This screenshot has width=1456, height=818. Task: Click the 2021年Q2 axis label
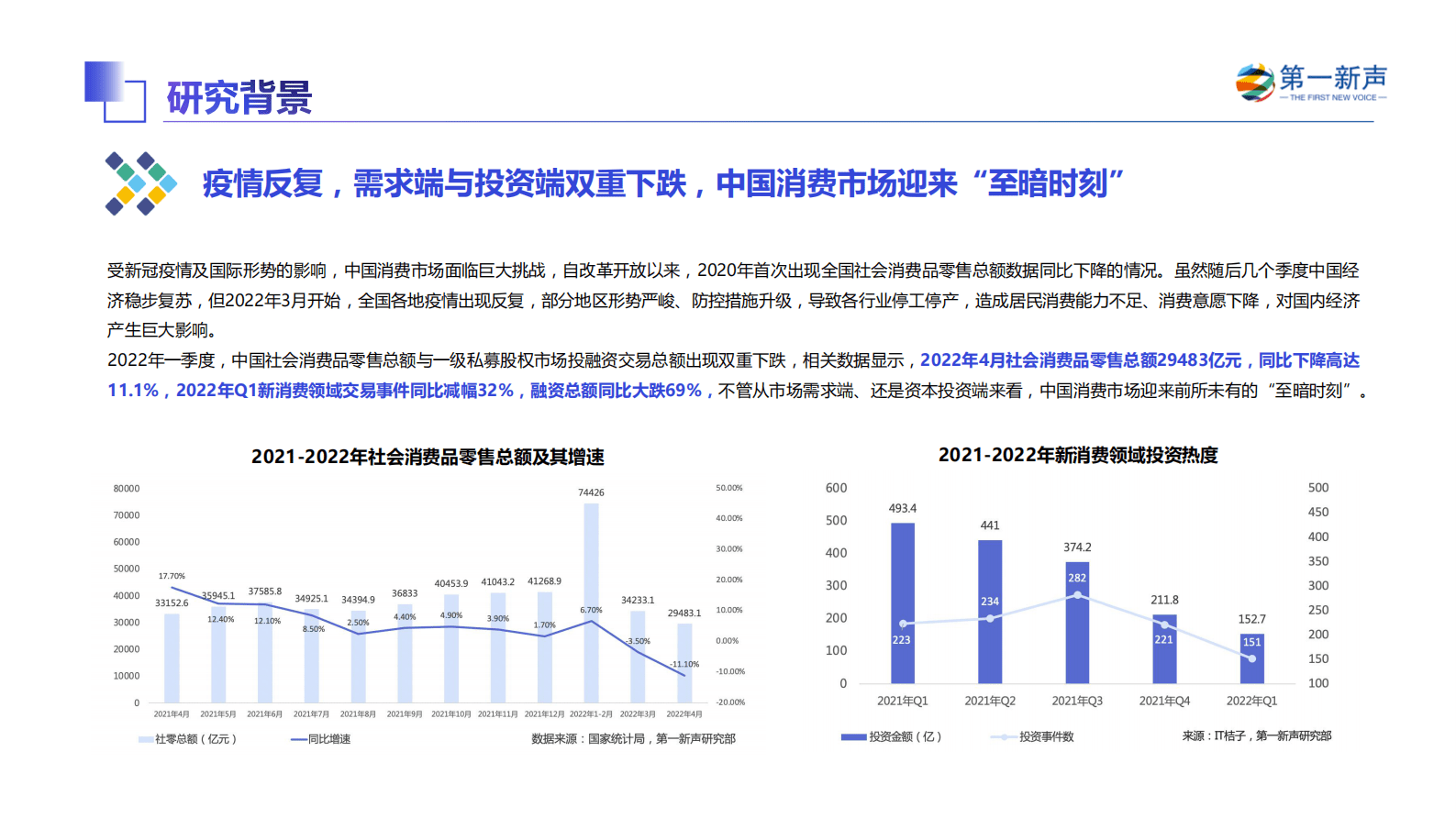[990, 701]
